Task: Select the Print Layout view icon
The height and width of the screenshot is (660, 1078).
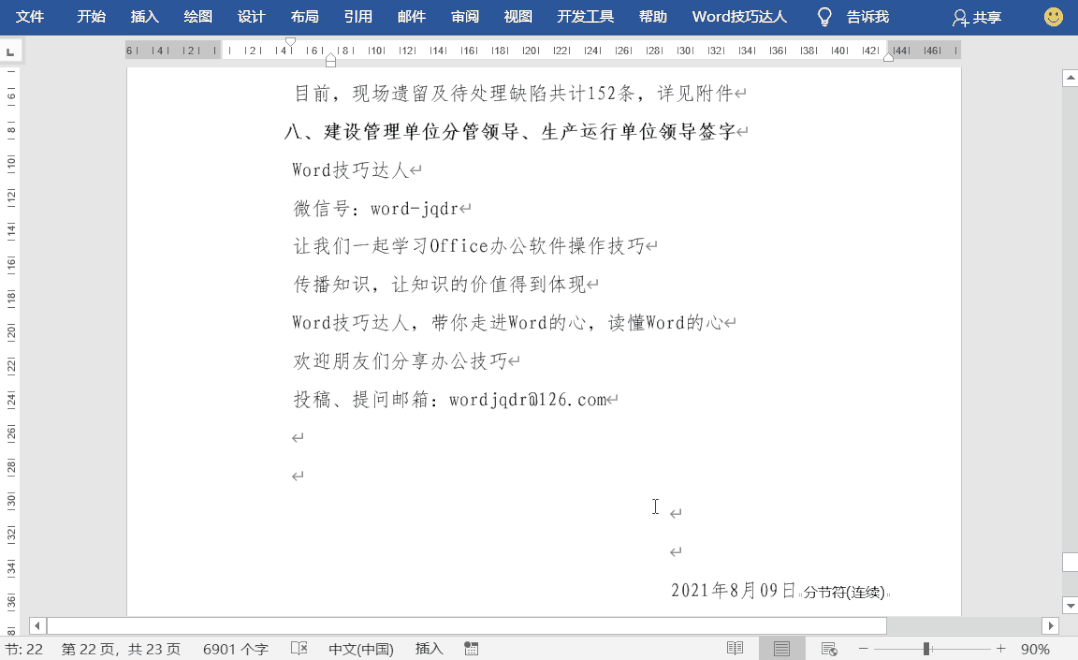Action: pos(781,649)
